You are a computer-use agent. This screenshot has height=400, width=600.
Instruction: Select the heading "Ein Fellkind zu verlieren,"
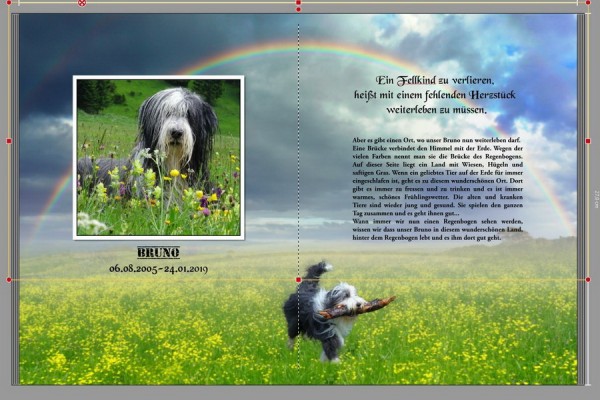pos(435,80)
